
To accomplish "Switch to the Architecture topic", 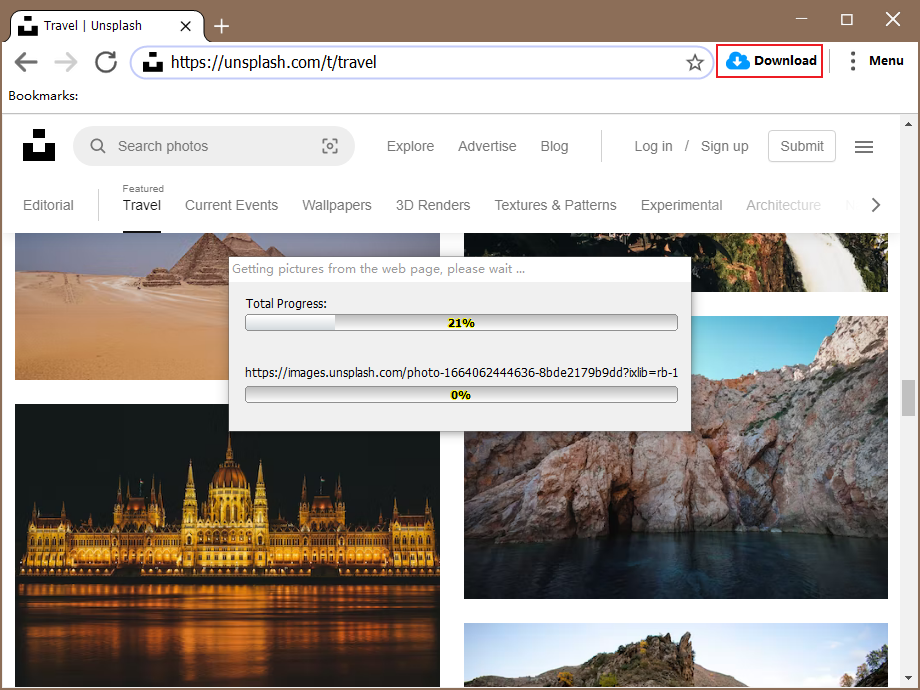I will pos(783,205).
